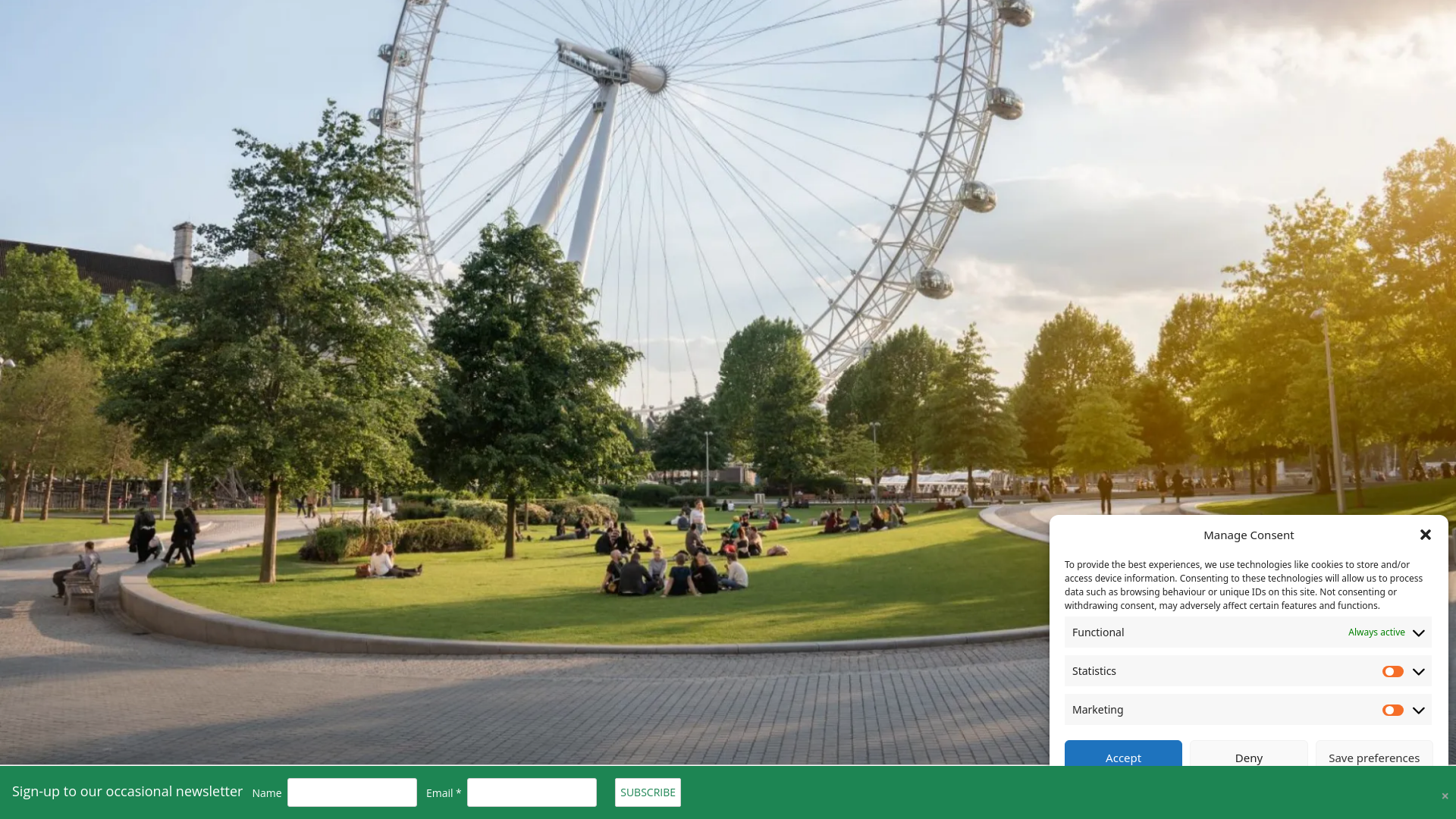
Task: Select the Functional category label
Action: tap(1098, 632)
